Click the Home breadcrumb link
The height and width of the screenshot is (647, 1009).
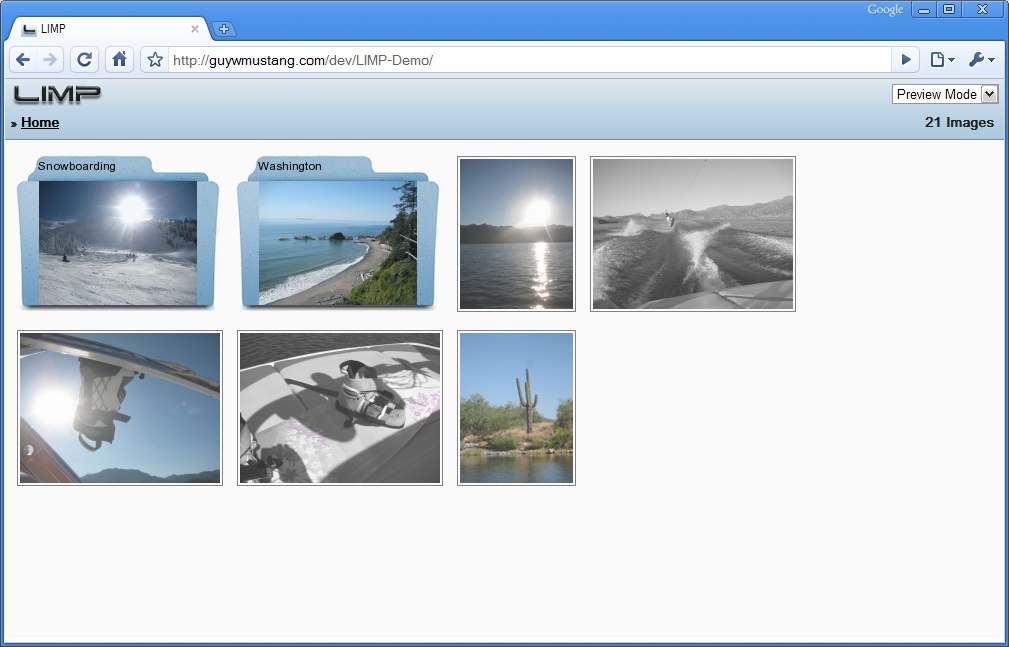point(40,123)
